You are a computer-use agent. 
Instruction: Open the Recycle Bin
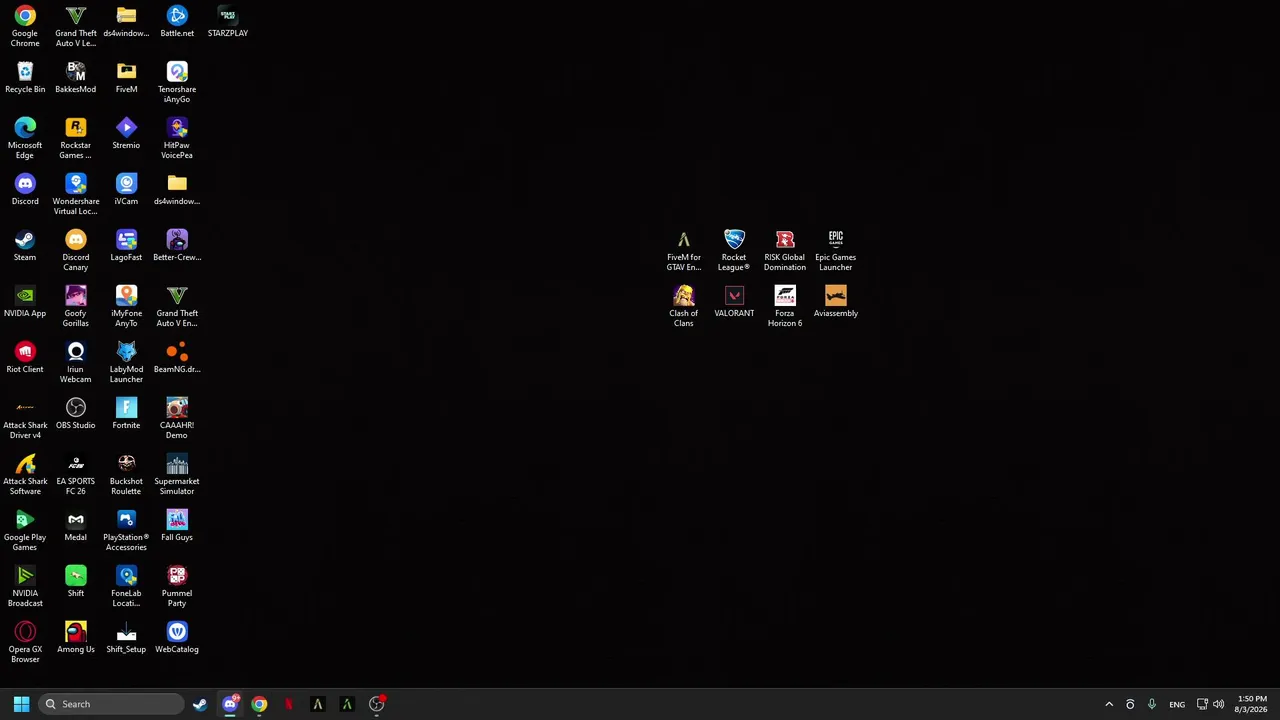pos(25,78)
